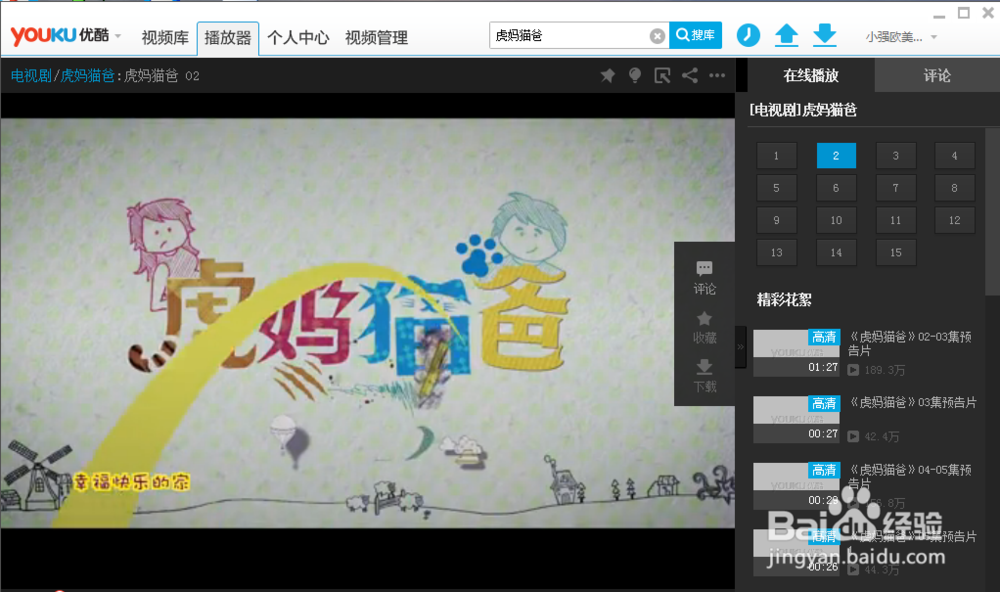Open the more options ellipsis
This screenshot has height=592, width=1000.
tap(717, 76)
